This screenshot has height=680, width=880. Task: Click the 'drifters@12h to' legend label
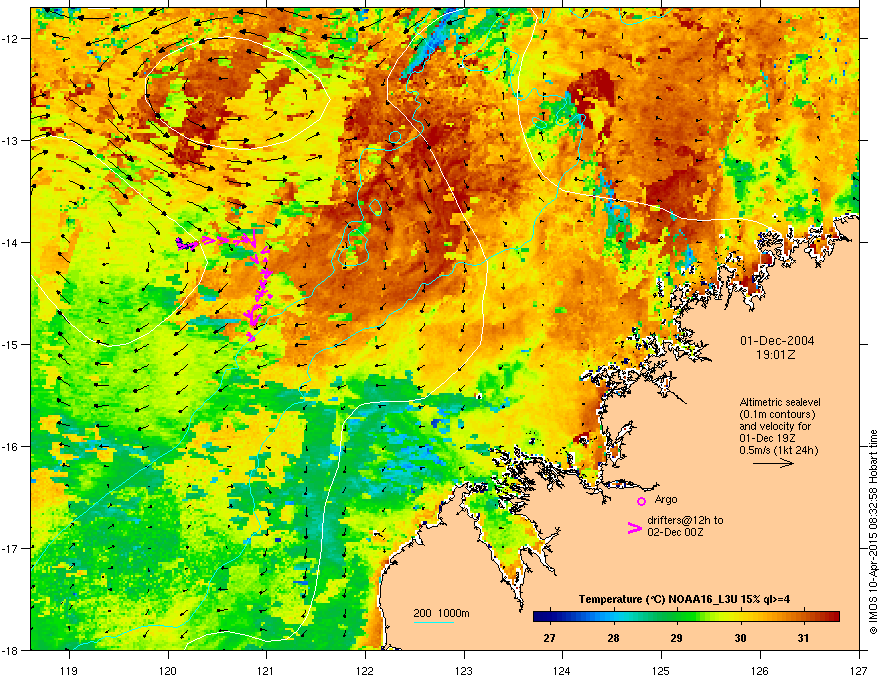(685, 520)
